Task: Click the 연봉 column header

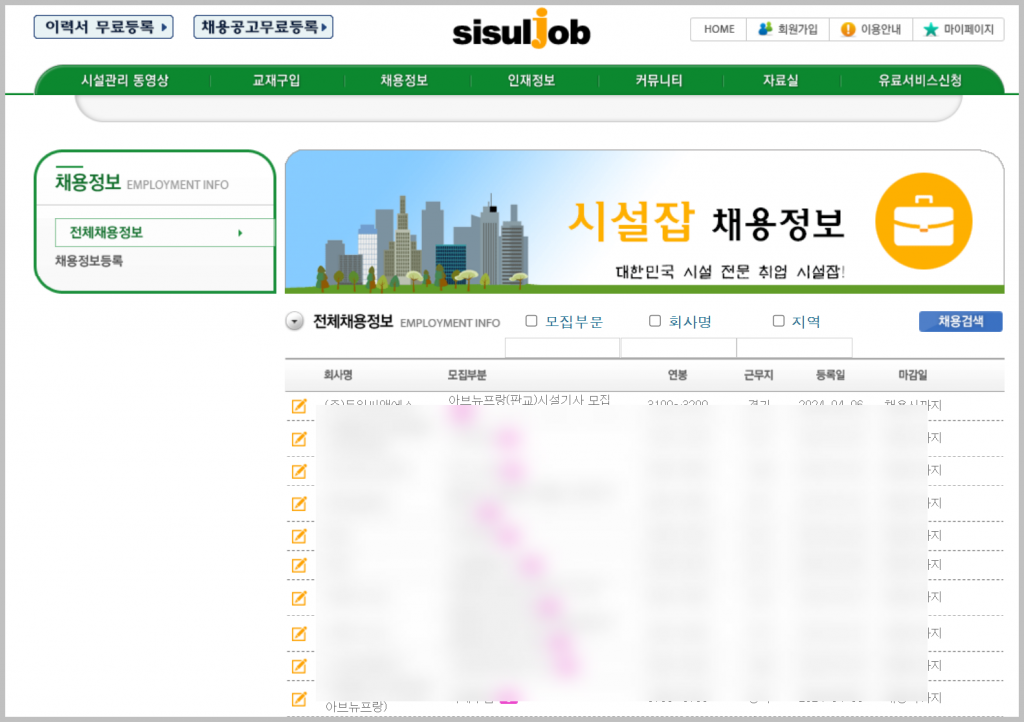Action: pos(677,375)
